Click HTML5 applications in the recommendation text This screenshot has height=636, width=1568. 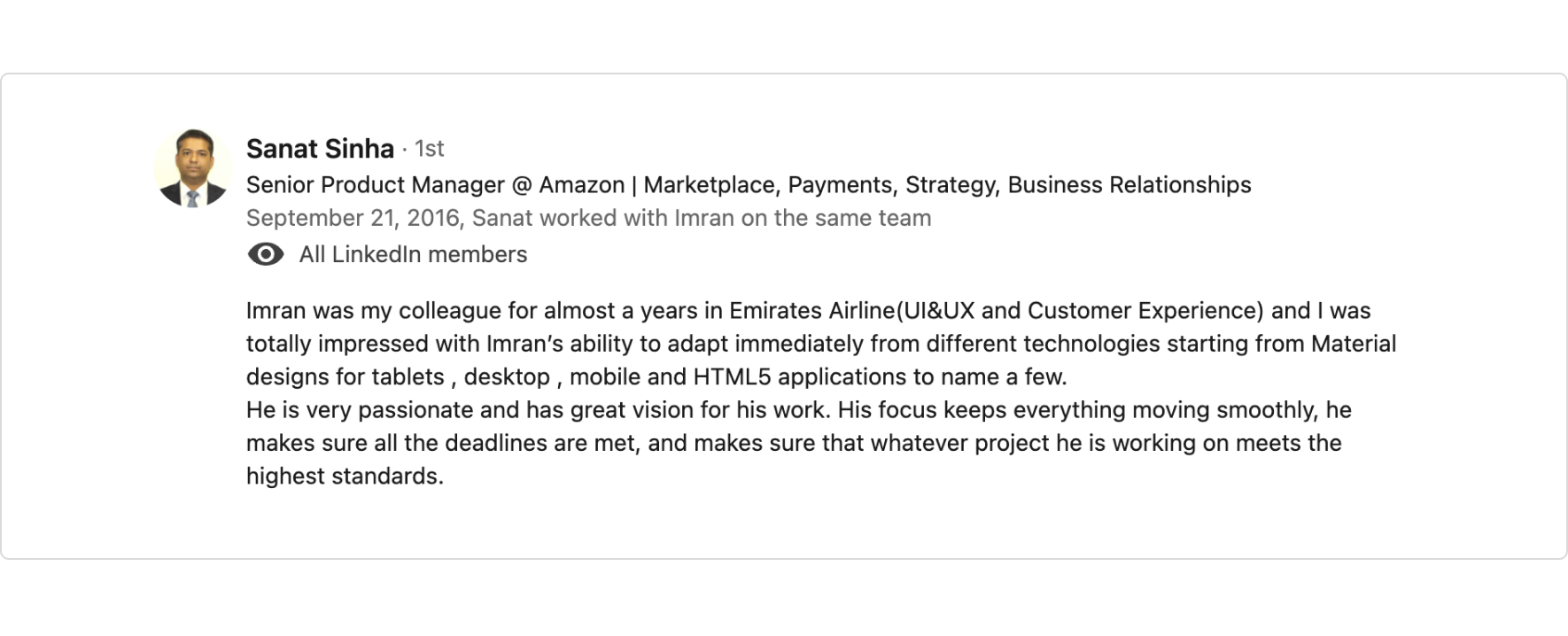802,377
